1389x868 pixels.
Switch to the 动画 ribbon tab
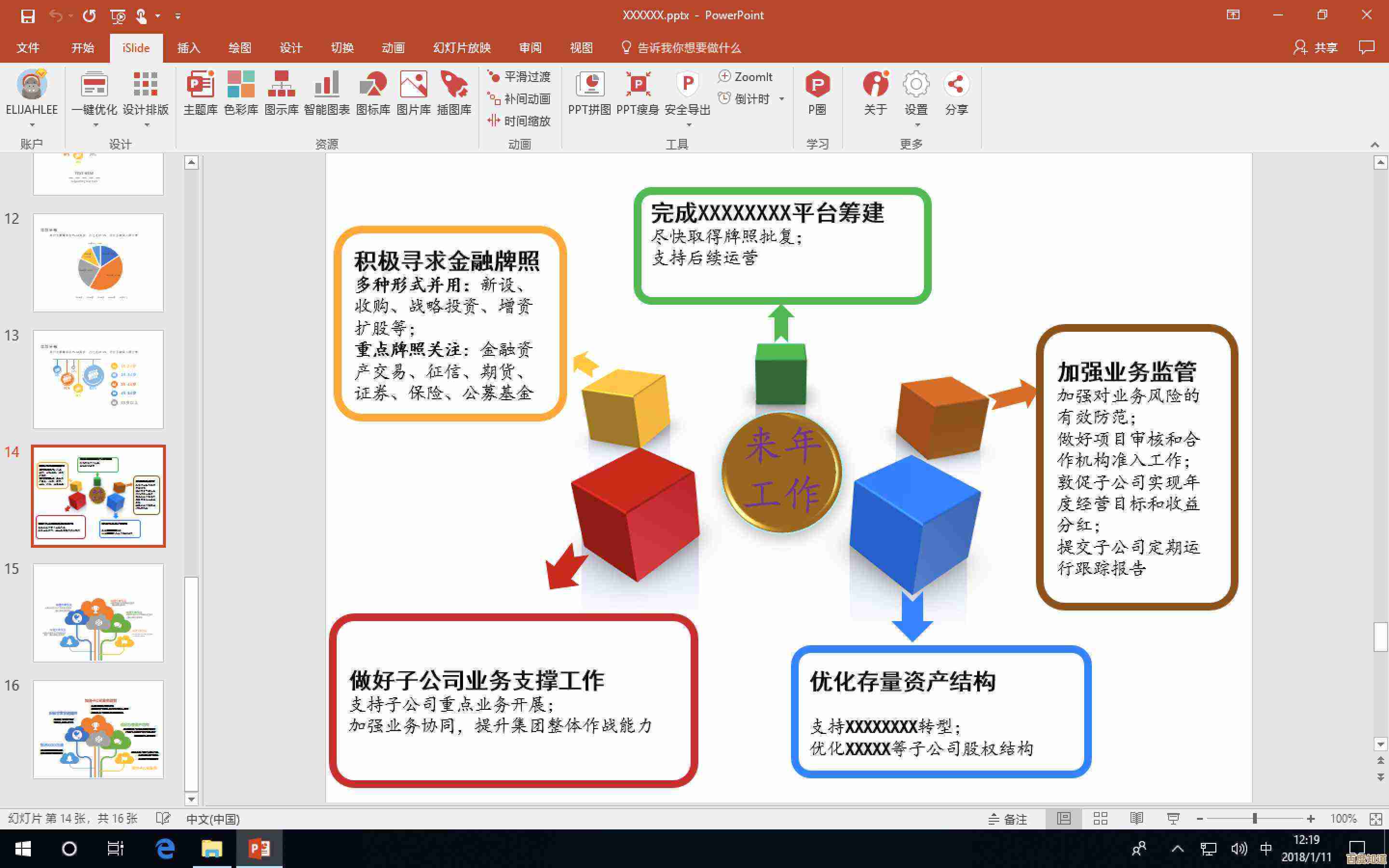(393, 48)
